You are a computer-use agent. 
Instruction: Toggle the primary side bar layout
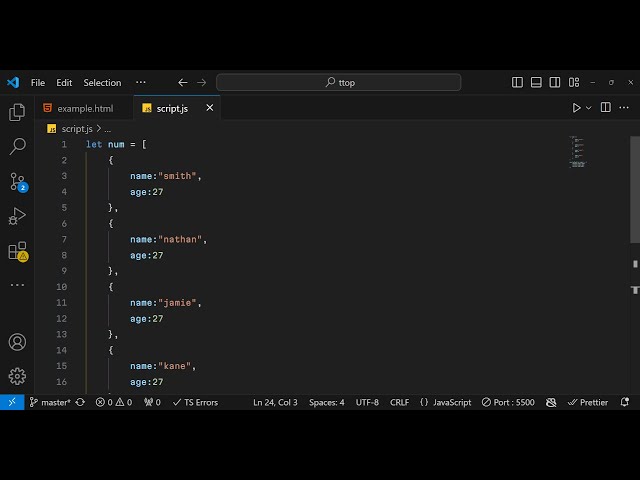tap(517, 83)
